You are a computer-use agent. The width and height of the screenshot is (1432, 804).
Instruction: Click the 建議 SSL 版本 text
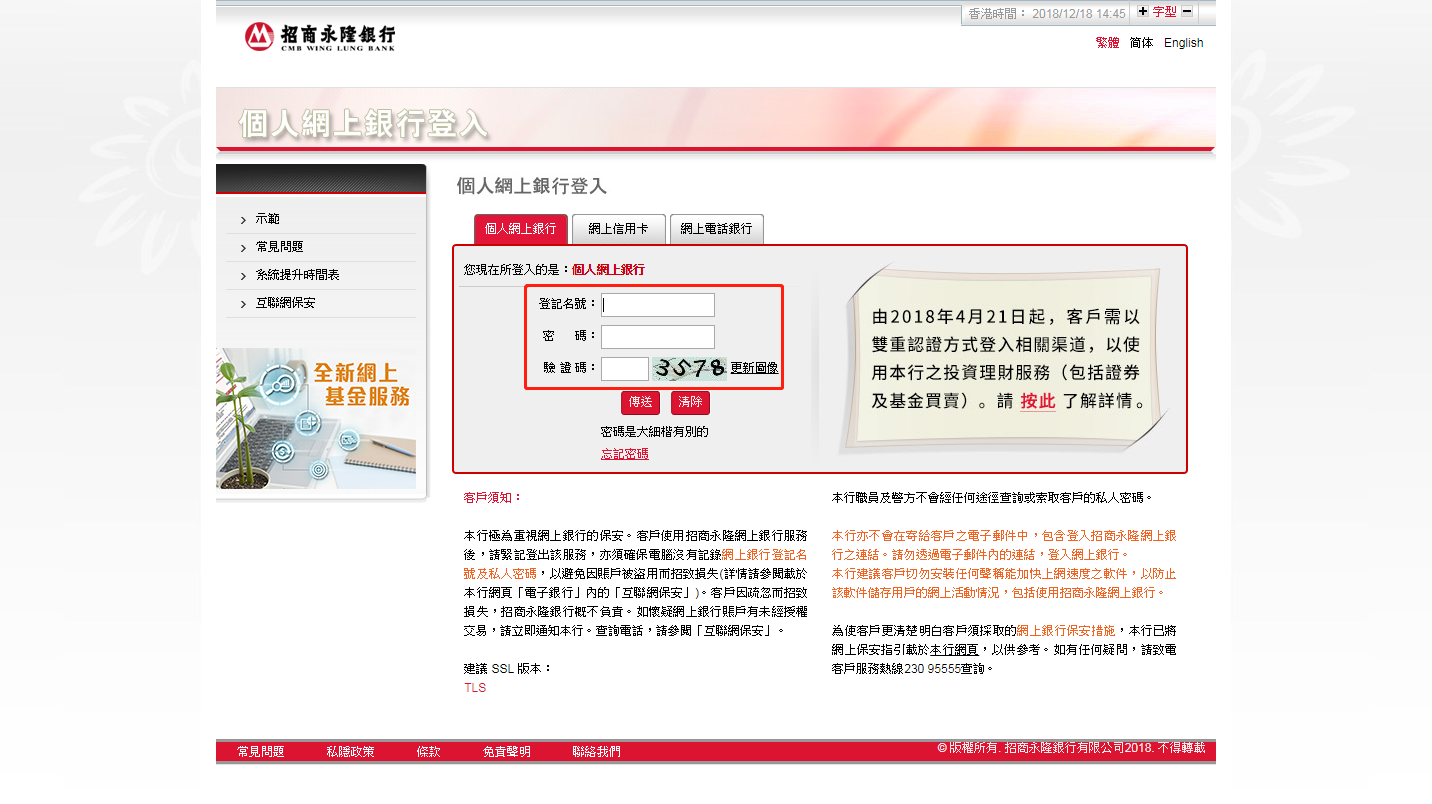point(508,669)
